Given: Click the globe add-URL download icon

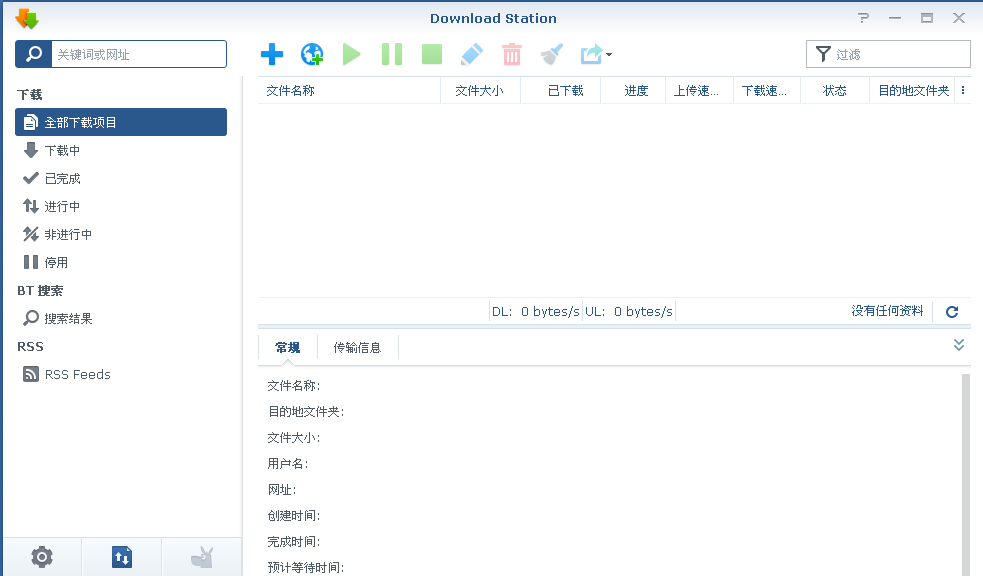Looking at the screenshot, I should 312,55.
